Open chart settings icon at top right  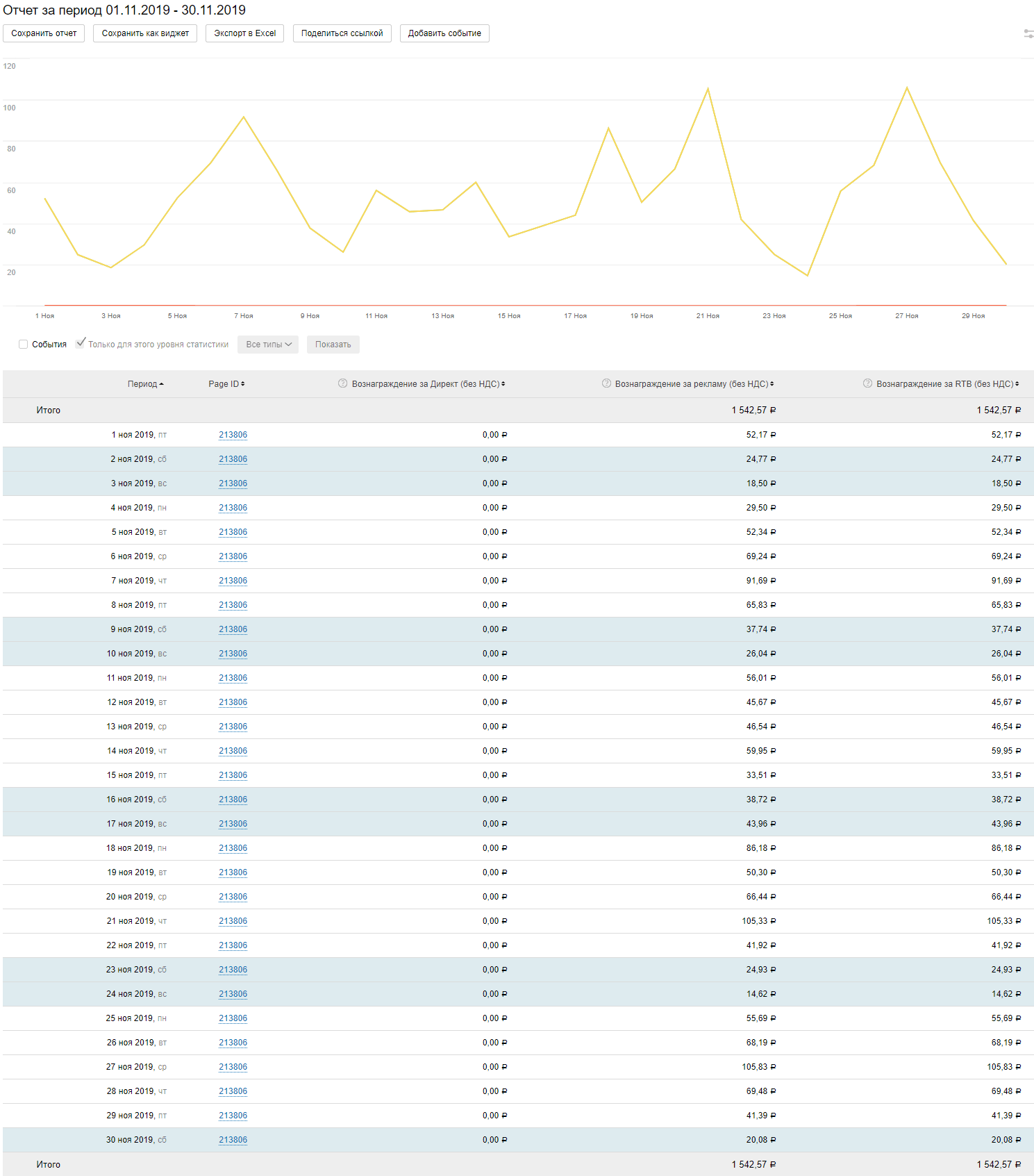1028,33
